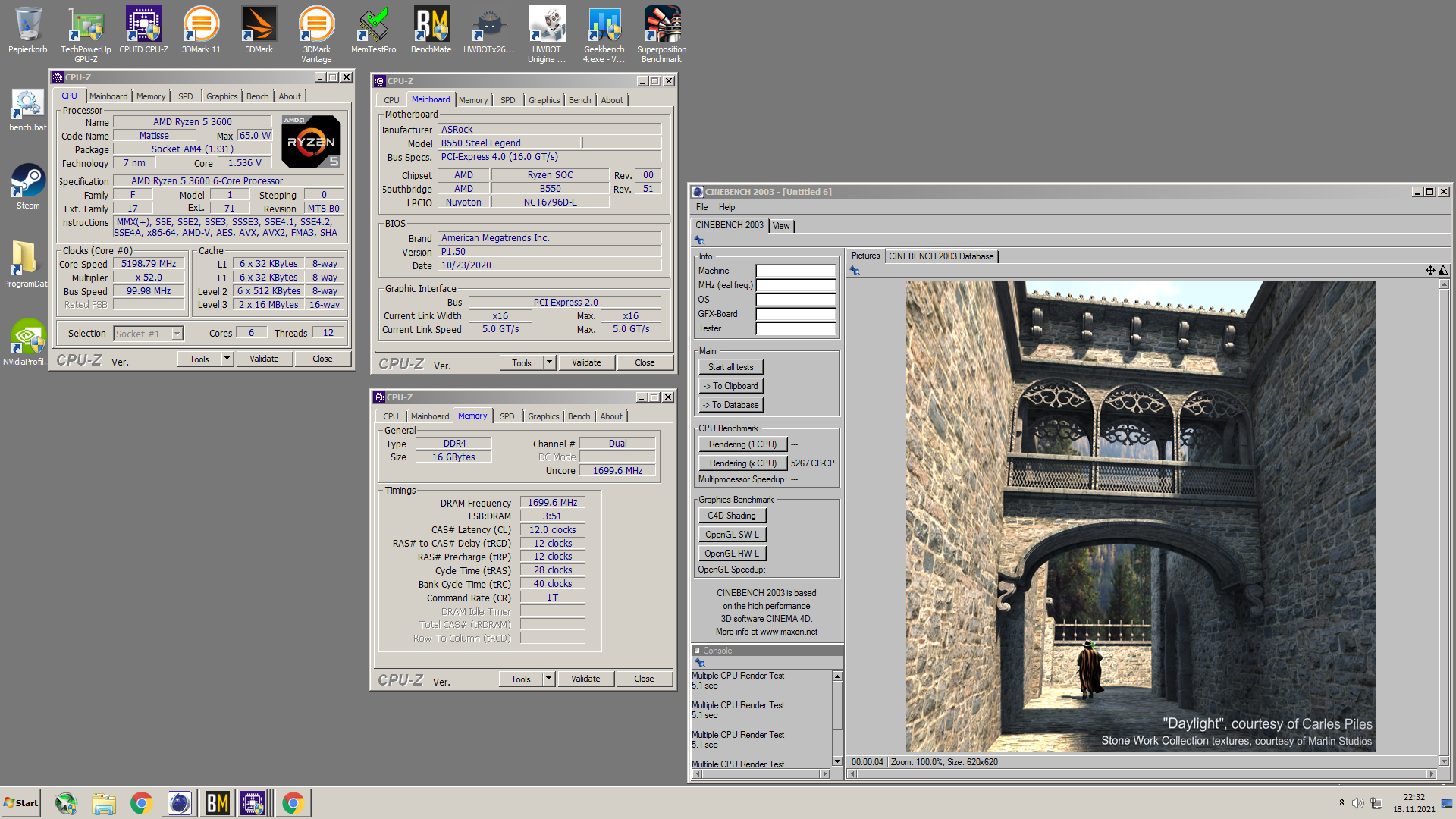1456x819 pixels.
Task: Open the CPU-Z chip icon in the taskbar
Action: click(253, 803)
